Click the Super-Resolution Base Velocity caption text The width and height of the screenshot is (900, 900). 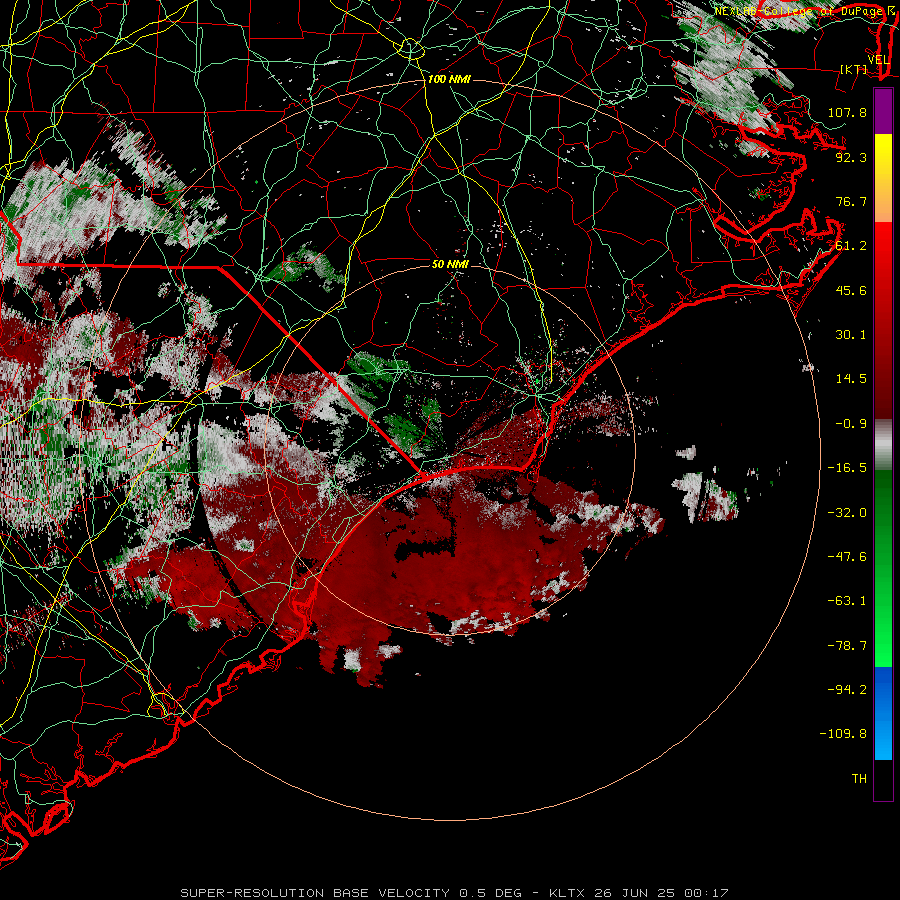pyautogui.click(x=454, y=893)
